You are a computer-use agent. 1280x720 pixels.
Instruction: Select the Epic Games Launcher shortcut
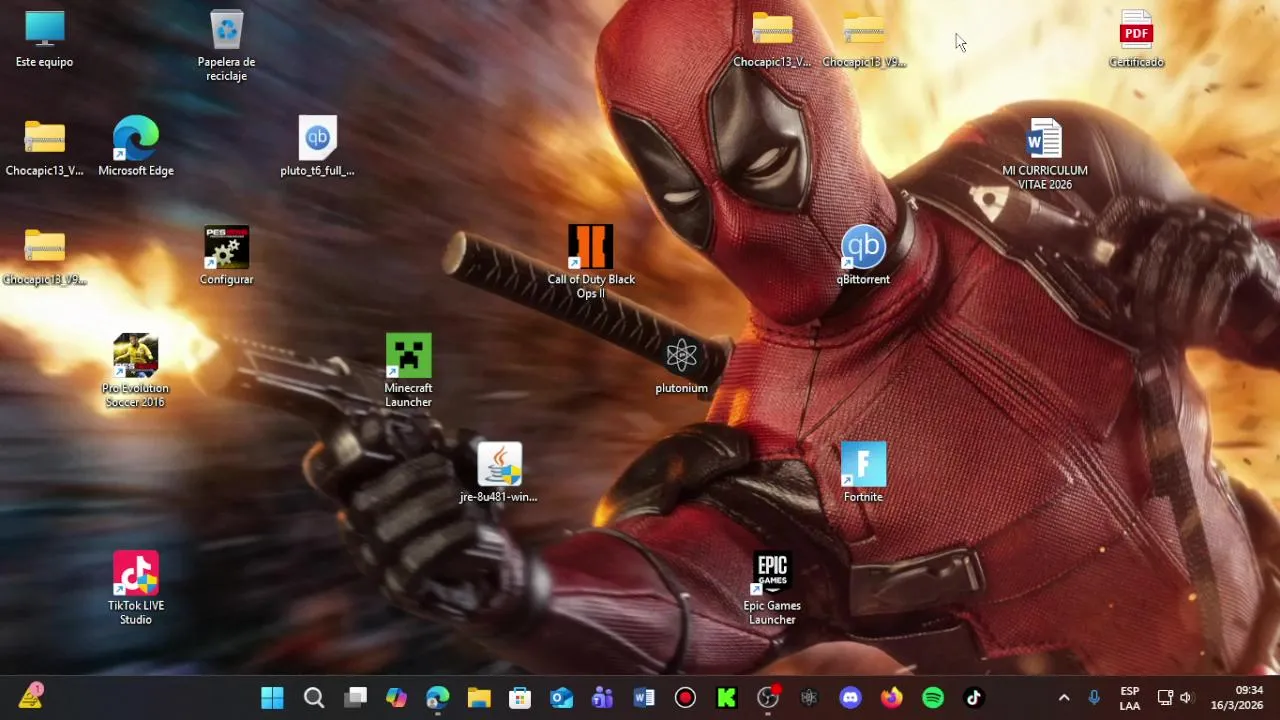pyautogui.click(x=772, y=590)
